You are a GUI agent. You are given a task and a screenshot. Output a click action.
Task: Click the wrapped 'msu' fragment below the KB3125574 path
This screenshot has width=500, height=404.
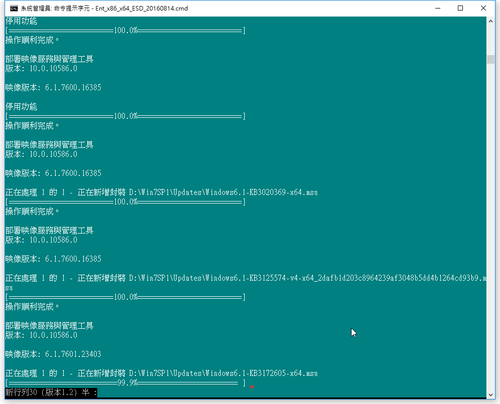(9, 288)
